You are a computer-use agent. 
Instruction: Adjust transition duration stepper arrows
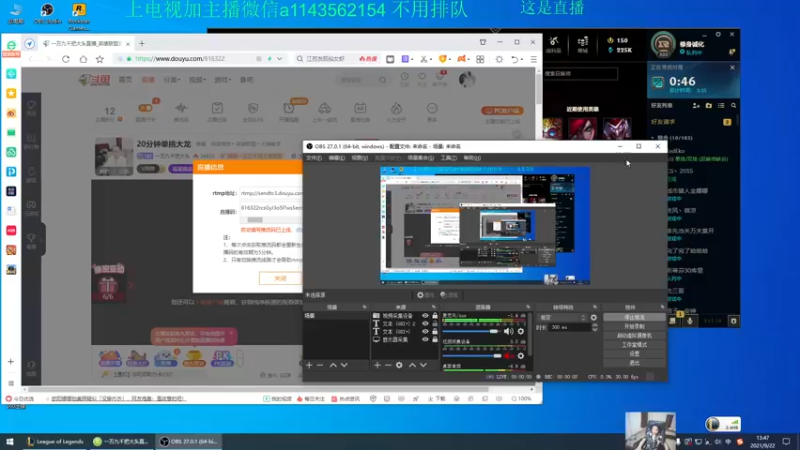pyautogui.click(x=594, y=328)
